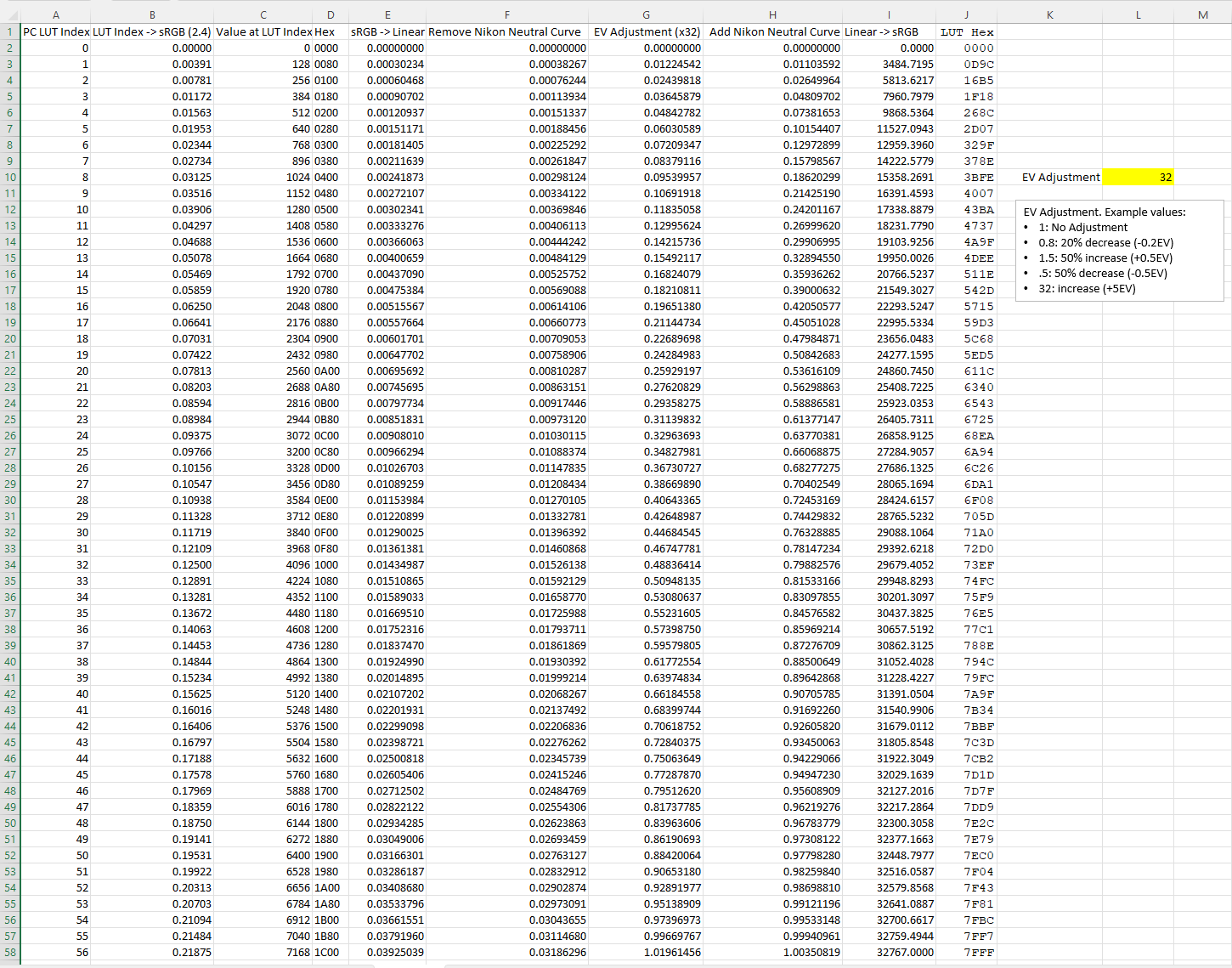The width and height of the screenshot is (1232, 968).
Task: Click cell with value 0.01224542
Action: pos(646,64)
